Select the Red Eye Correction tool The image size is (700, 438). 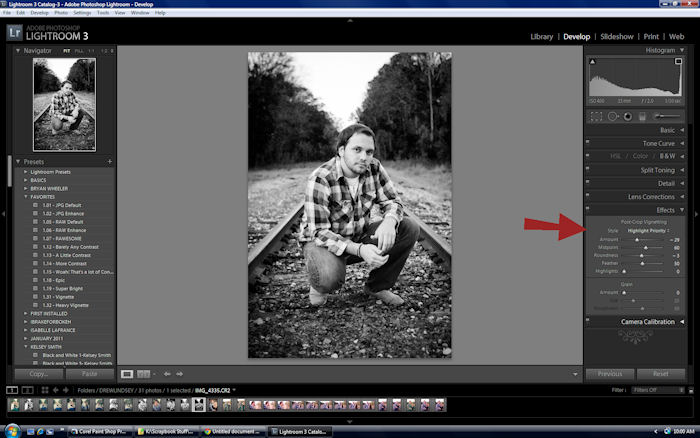[x=628, y=117]
